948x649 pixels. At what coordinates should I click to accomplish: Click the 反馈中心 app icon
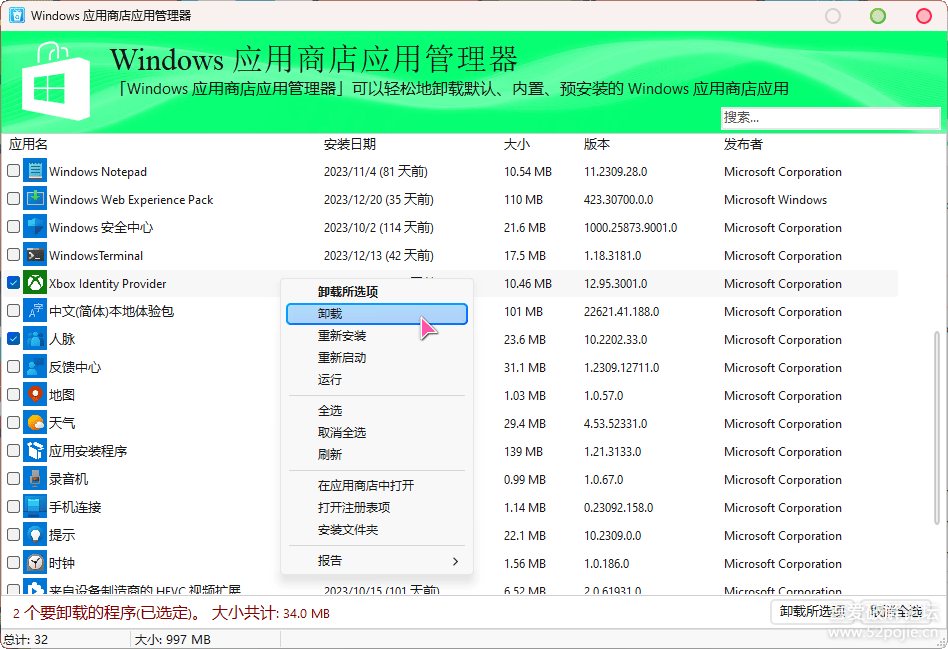35,367
